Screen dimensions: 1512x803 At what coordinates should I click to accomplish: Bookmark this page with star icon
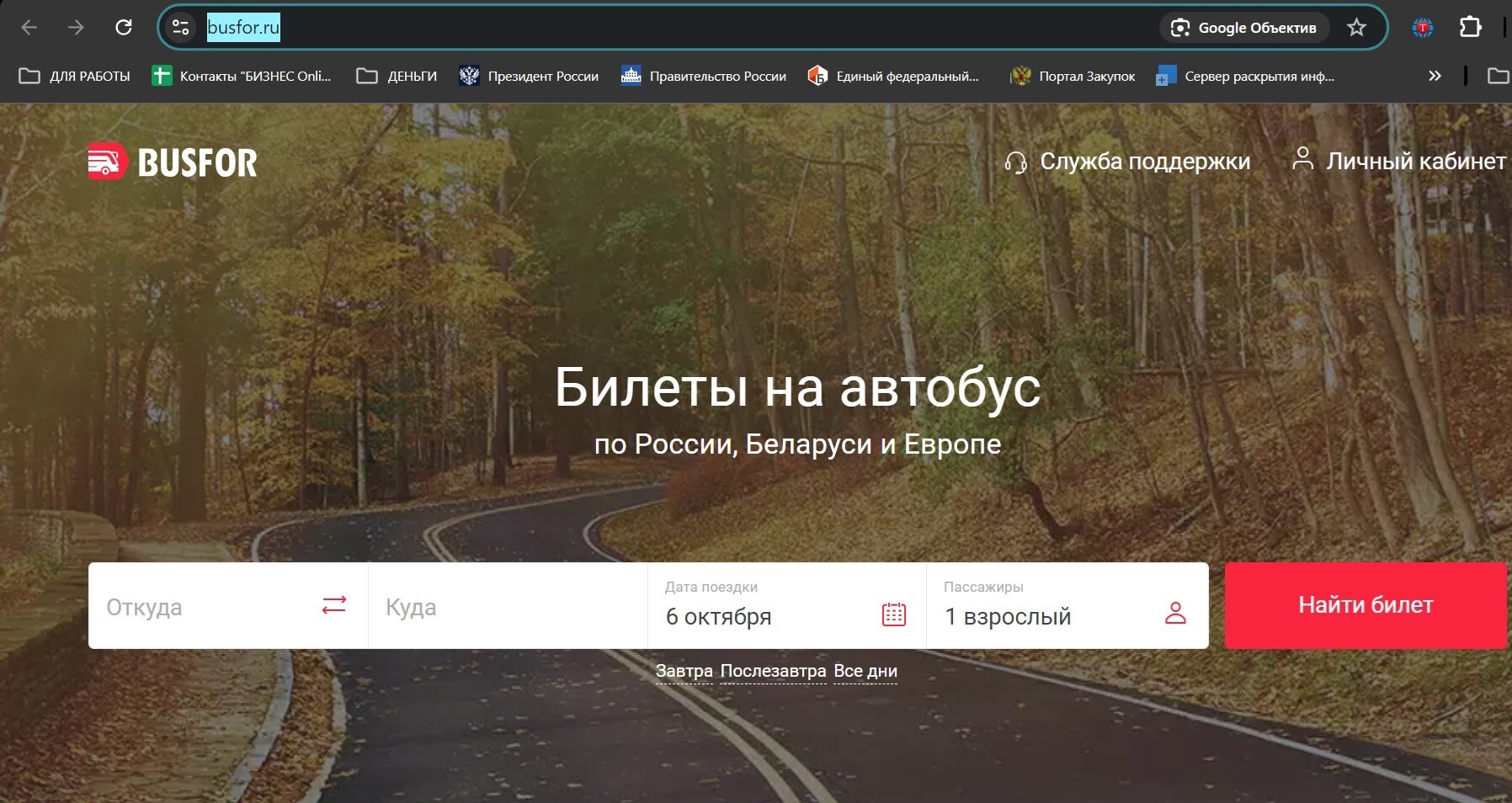pos(1356,28)
